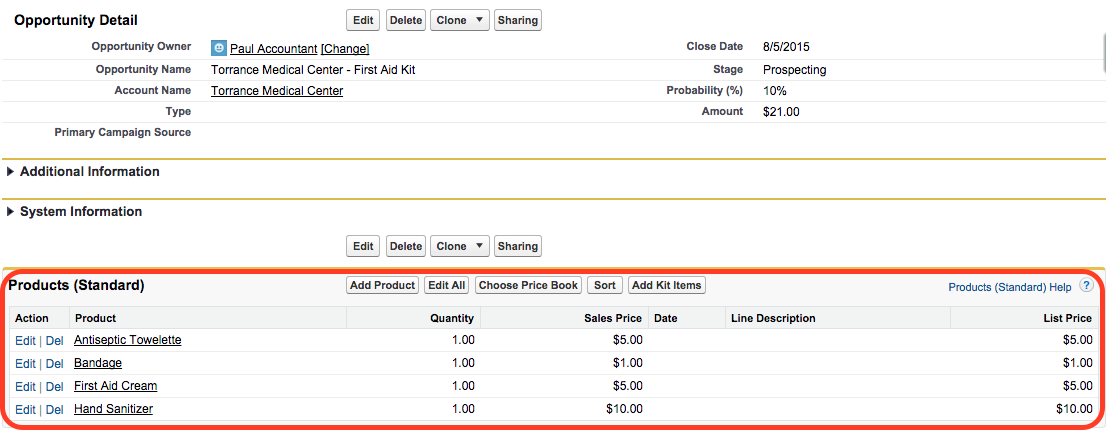
Task: Click the Products (Standard) help question-mark icon
Action: (1086, 286)
